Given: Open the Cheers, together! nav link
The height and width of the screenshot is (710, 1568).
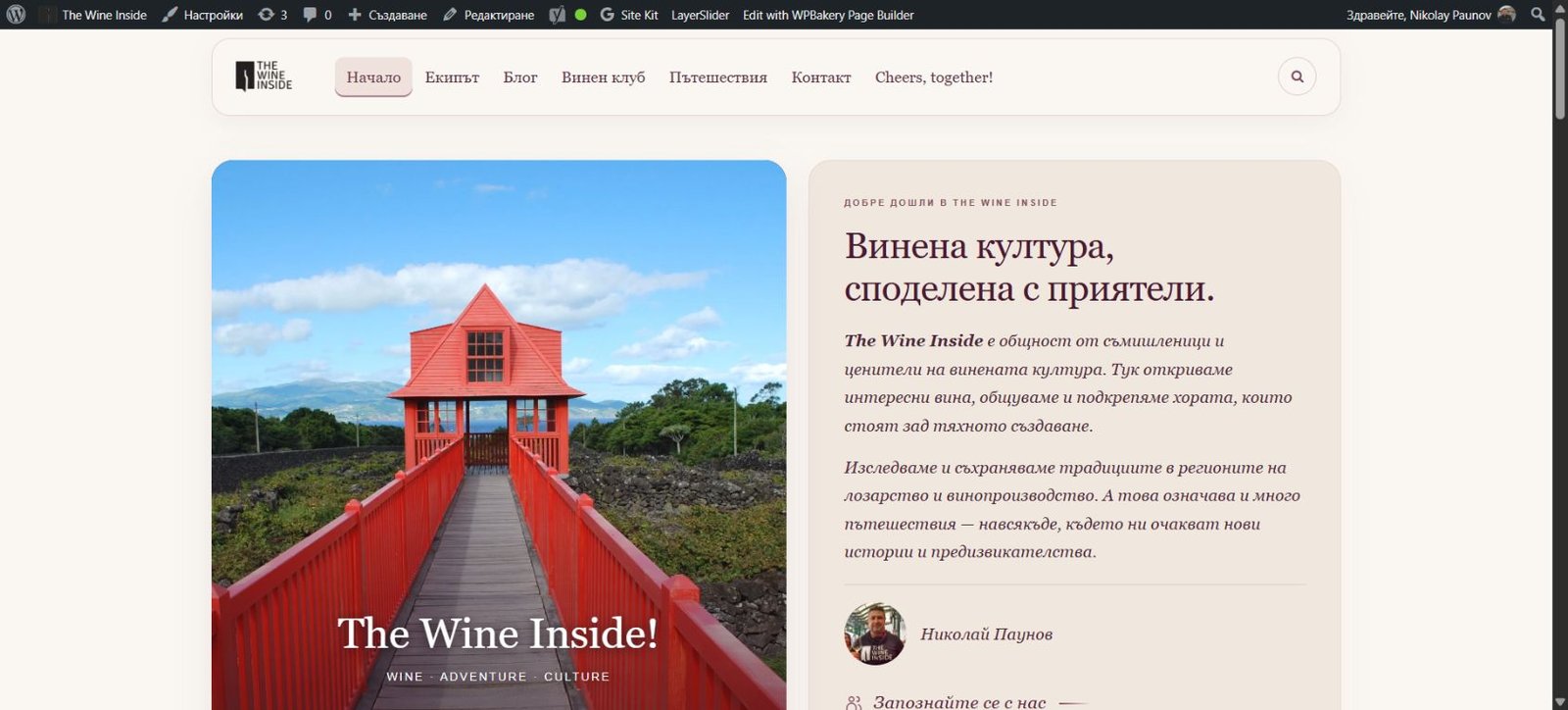Looking at the screenshot, I should point(934,77).
